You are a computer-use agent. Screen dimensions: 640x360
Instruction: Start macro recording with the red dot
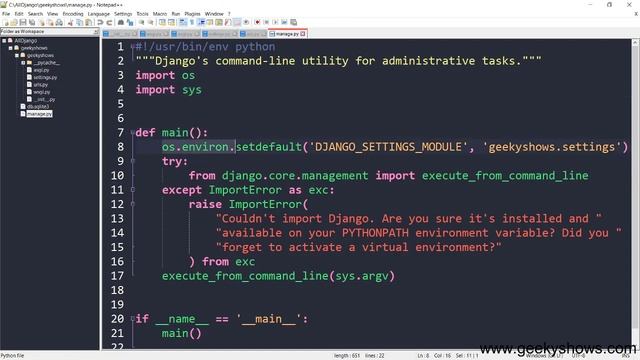point(258,22)
